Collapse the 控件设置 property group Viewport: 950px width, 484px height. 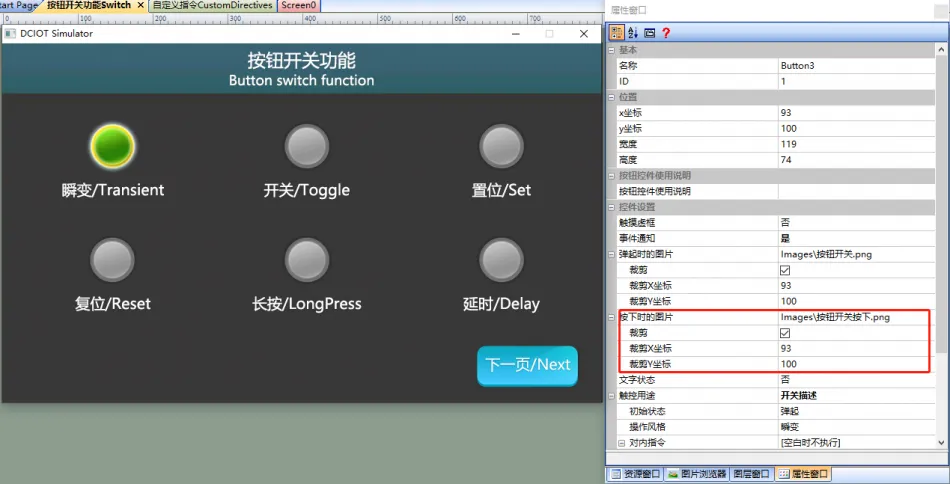[611, 207]
